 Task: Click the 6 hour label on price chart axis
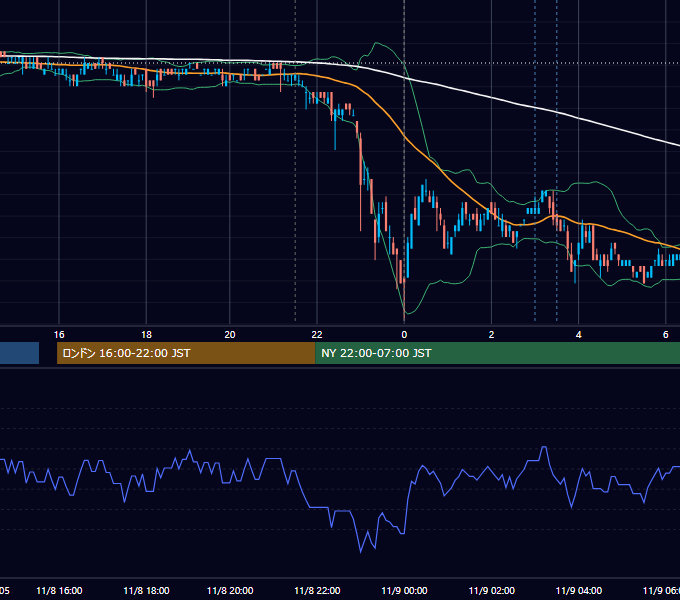[x=666, y=335]
